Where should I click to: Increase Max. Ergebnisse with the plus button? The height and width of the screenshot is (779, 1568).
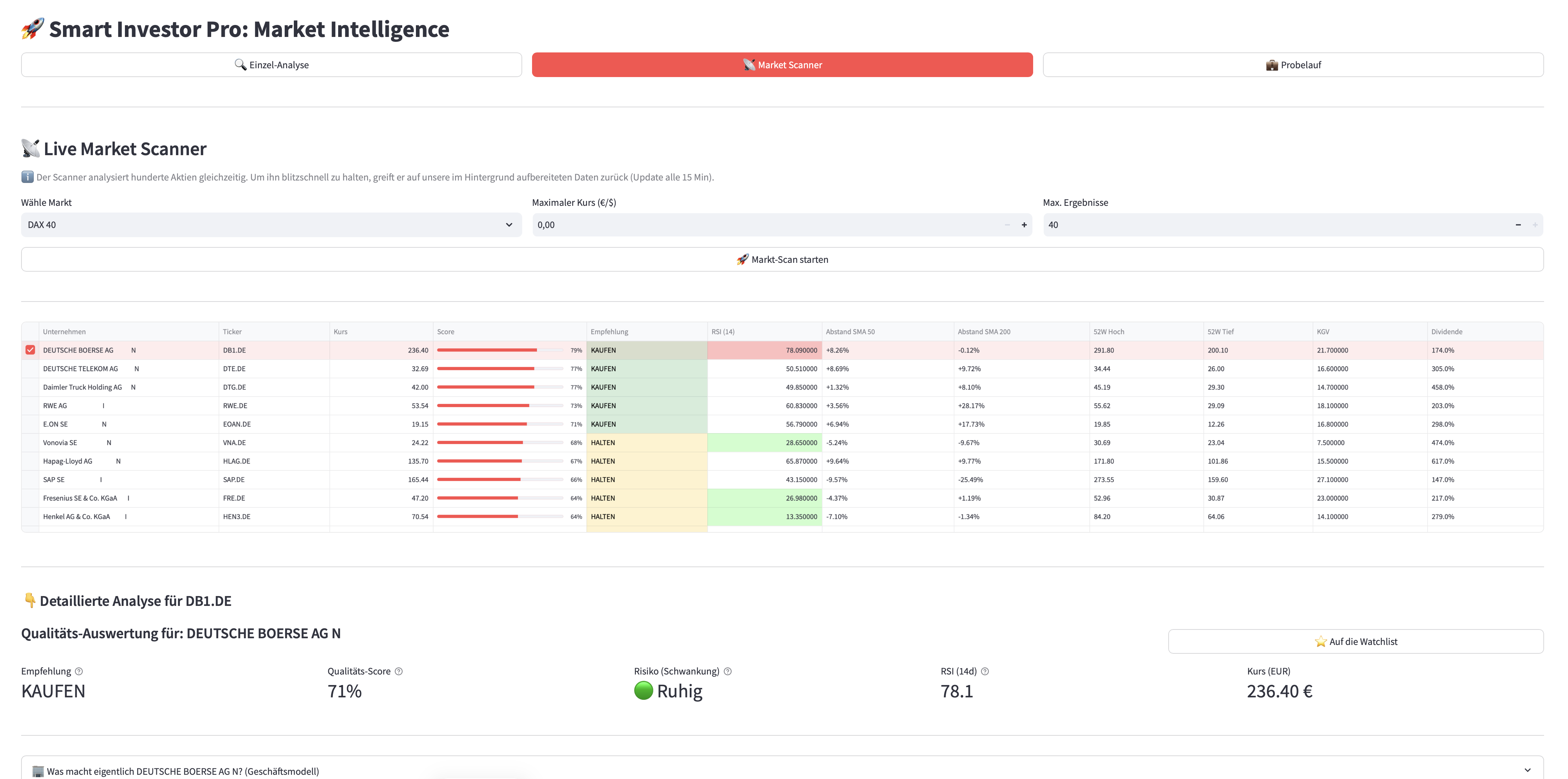(x=1535, y=224)
